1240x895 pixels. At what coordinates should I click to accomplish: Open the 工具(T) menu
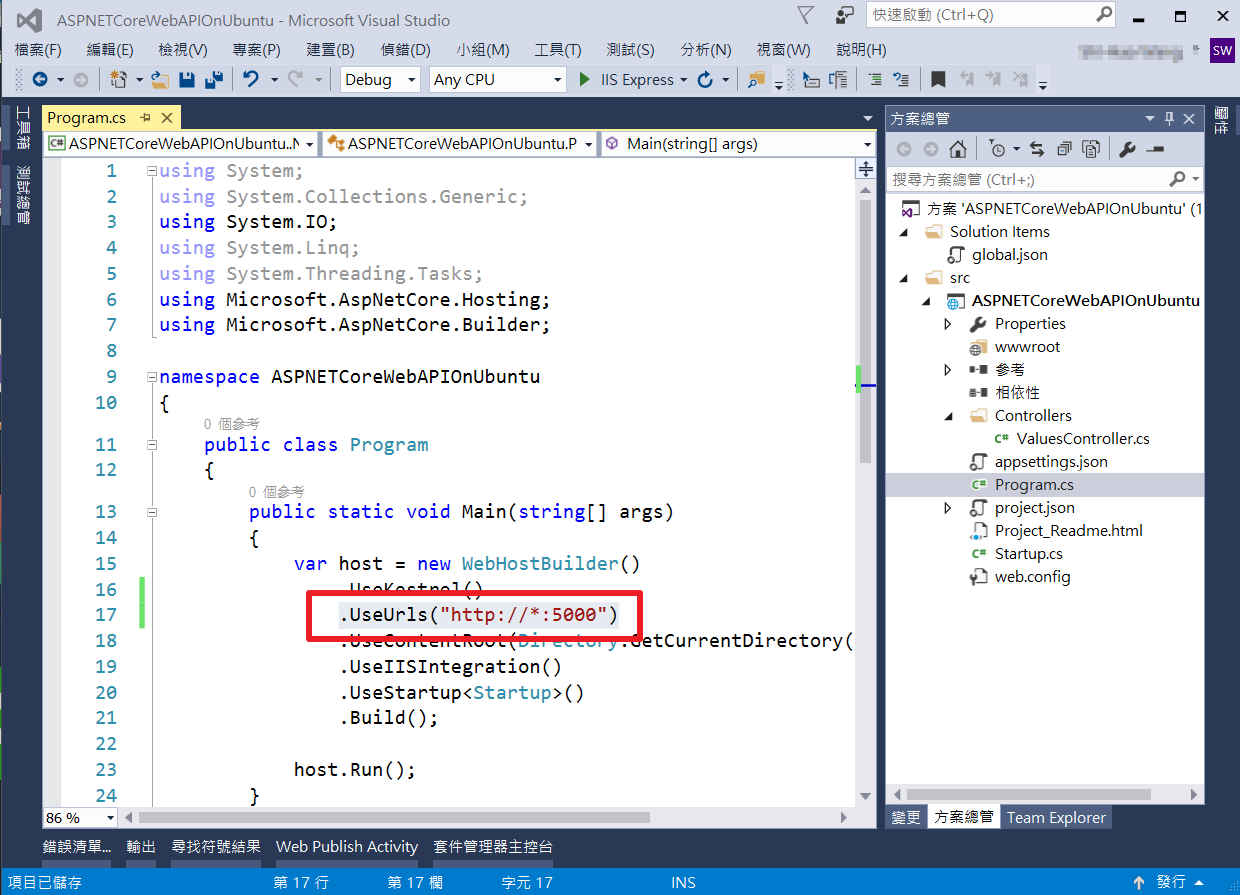(x=558, y=50)
